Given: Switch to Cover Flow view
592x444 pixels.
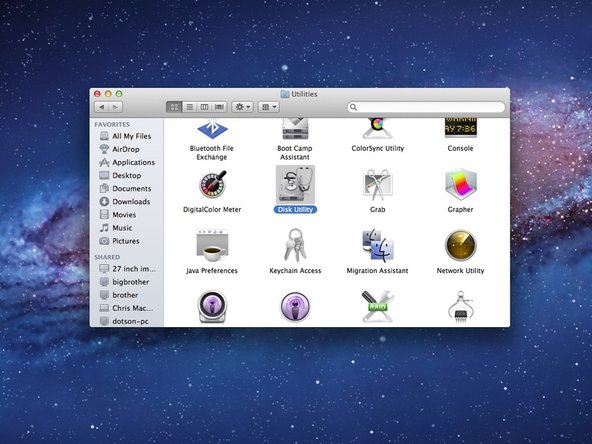Looking at the screenshot, I should pyautogui.click(x=219, y=107).
